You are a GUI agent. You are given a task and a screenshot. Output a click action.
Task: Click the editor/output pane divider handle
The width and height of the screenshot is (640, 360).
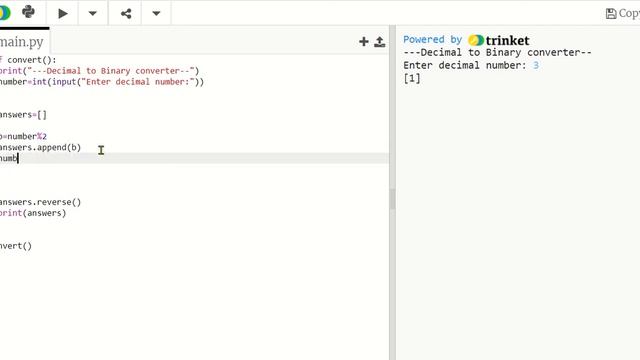392,199
